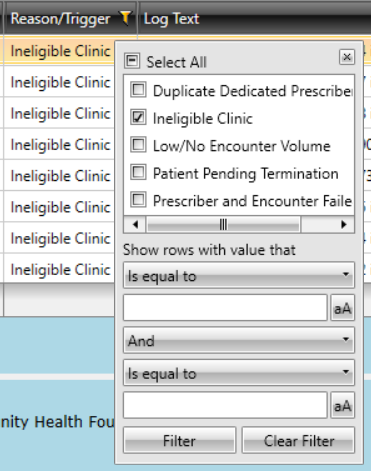Click the scroll right arrow of the filter list
The image size is (371, 471).
click(343, 224)
